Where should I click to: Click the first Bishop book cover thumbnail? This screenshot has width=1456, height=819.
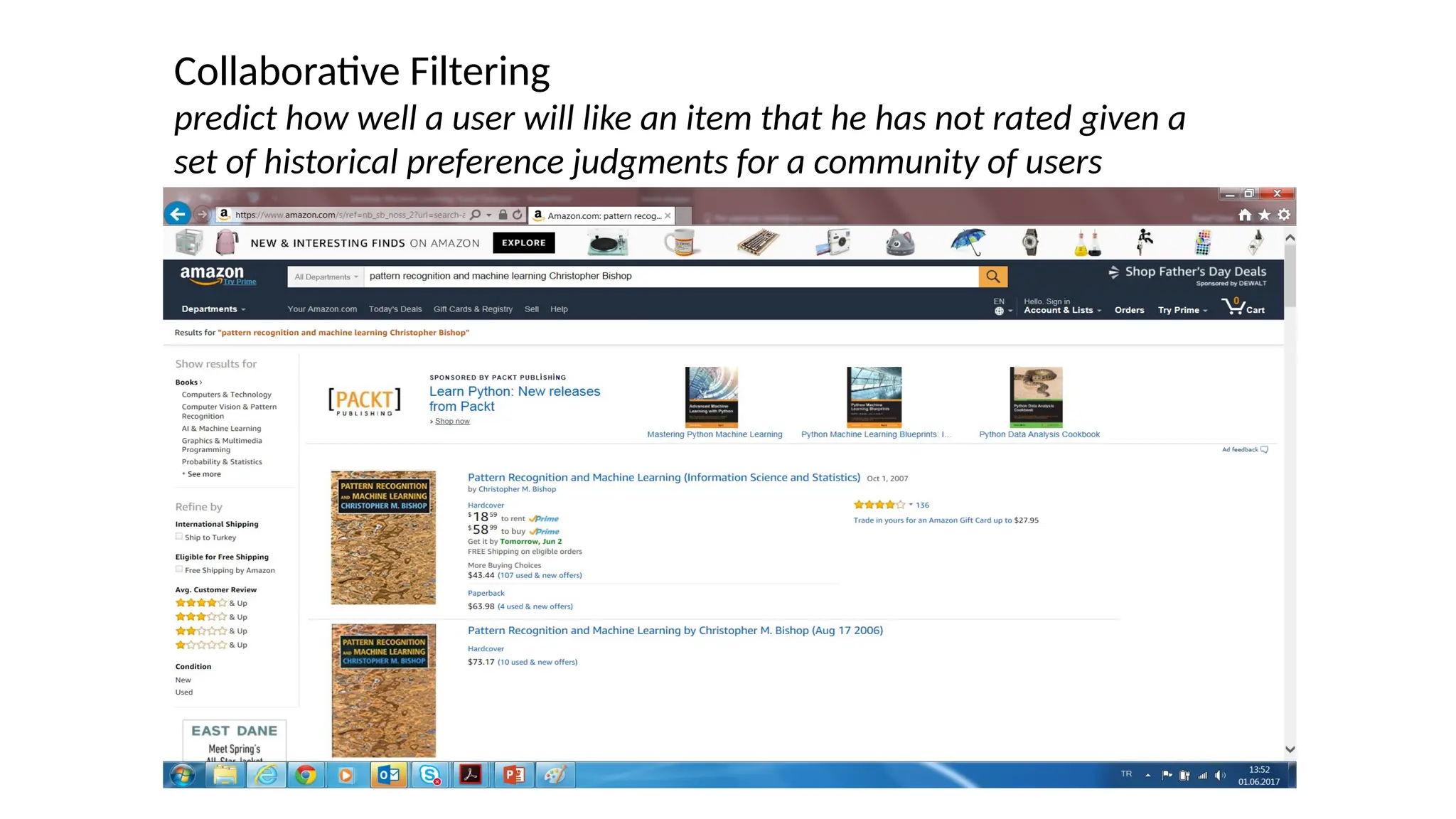click(x=383, y=537)
